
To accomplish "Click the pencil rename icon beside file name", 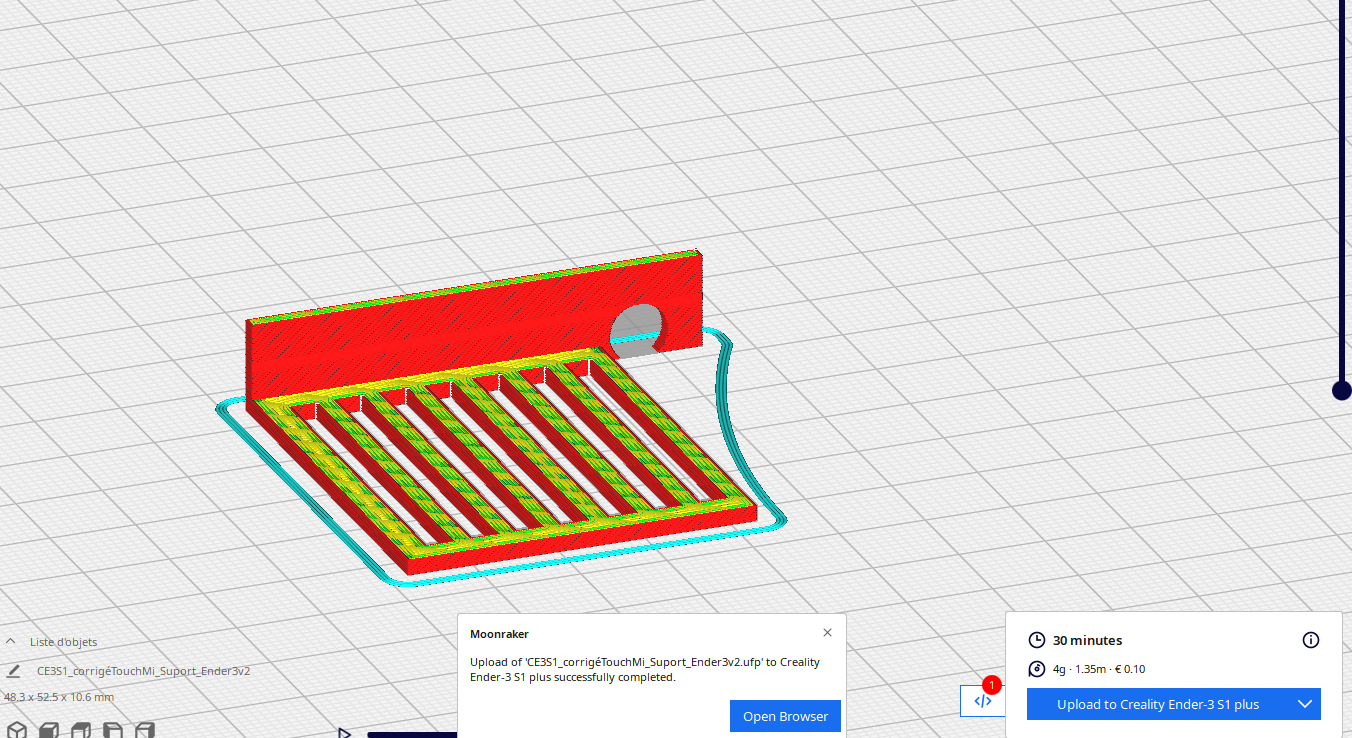I will coord(13,671).
